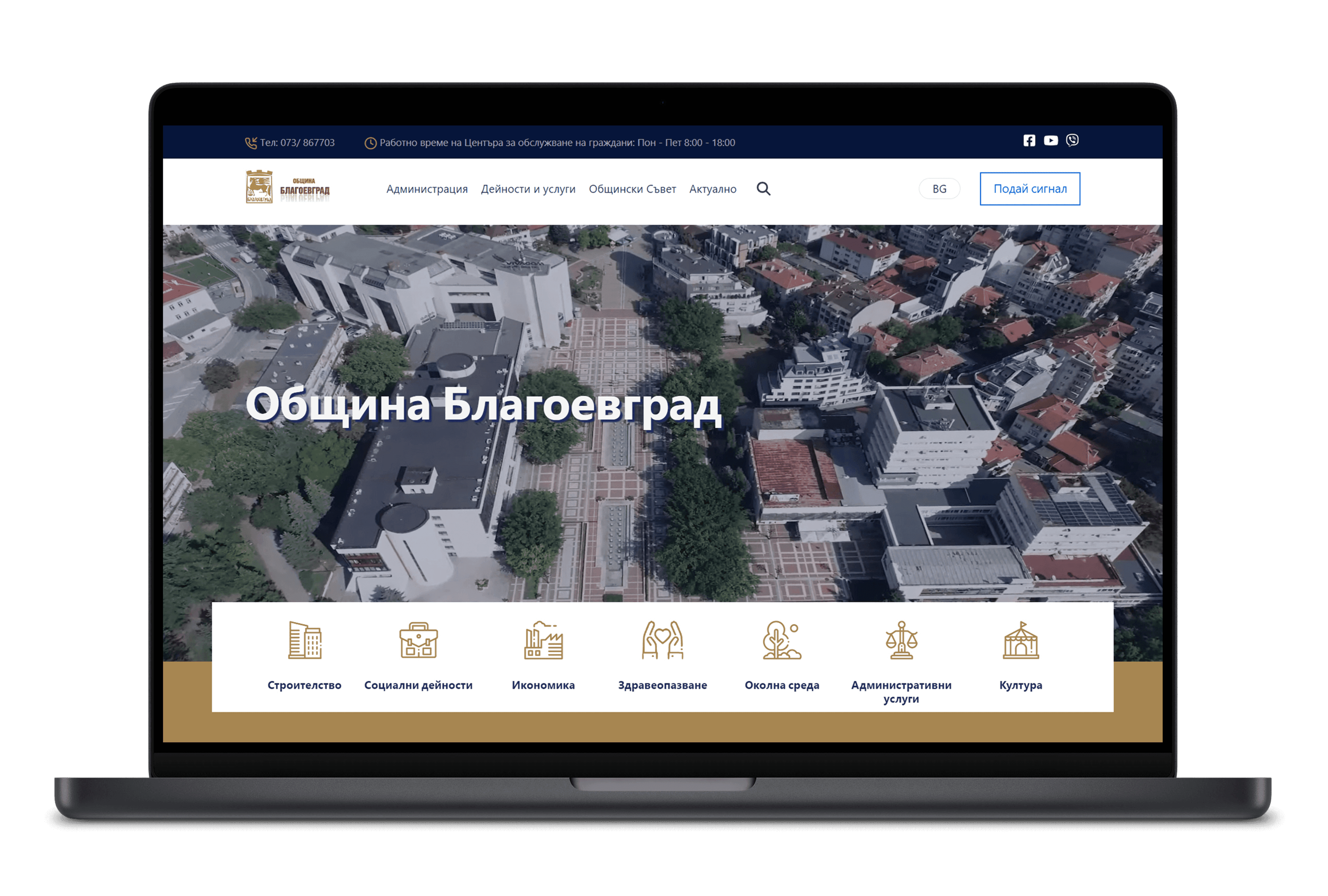The width and height of the screenshot is (1328, 896).
Task: Open the YouTube channel icon
Action: [x=1051, y=140]
